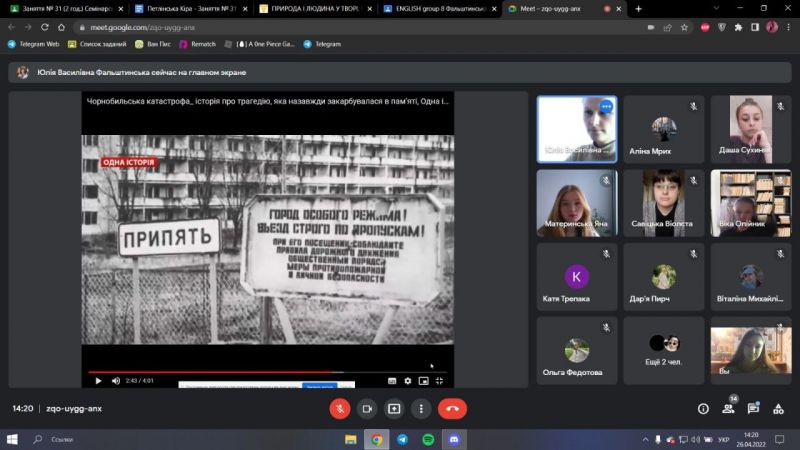
Task: Play the shared video
Action: pyautogui.click(x=98, y=381)
